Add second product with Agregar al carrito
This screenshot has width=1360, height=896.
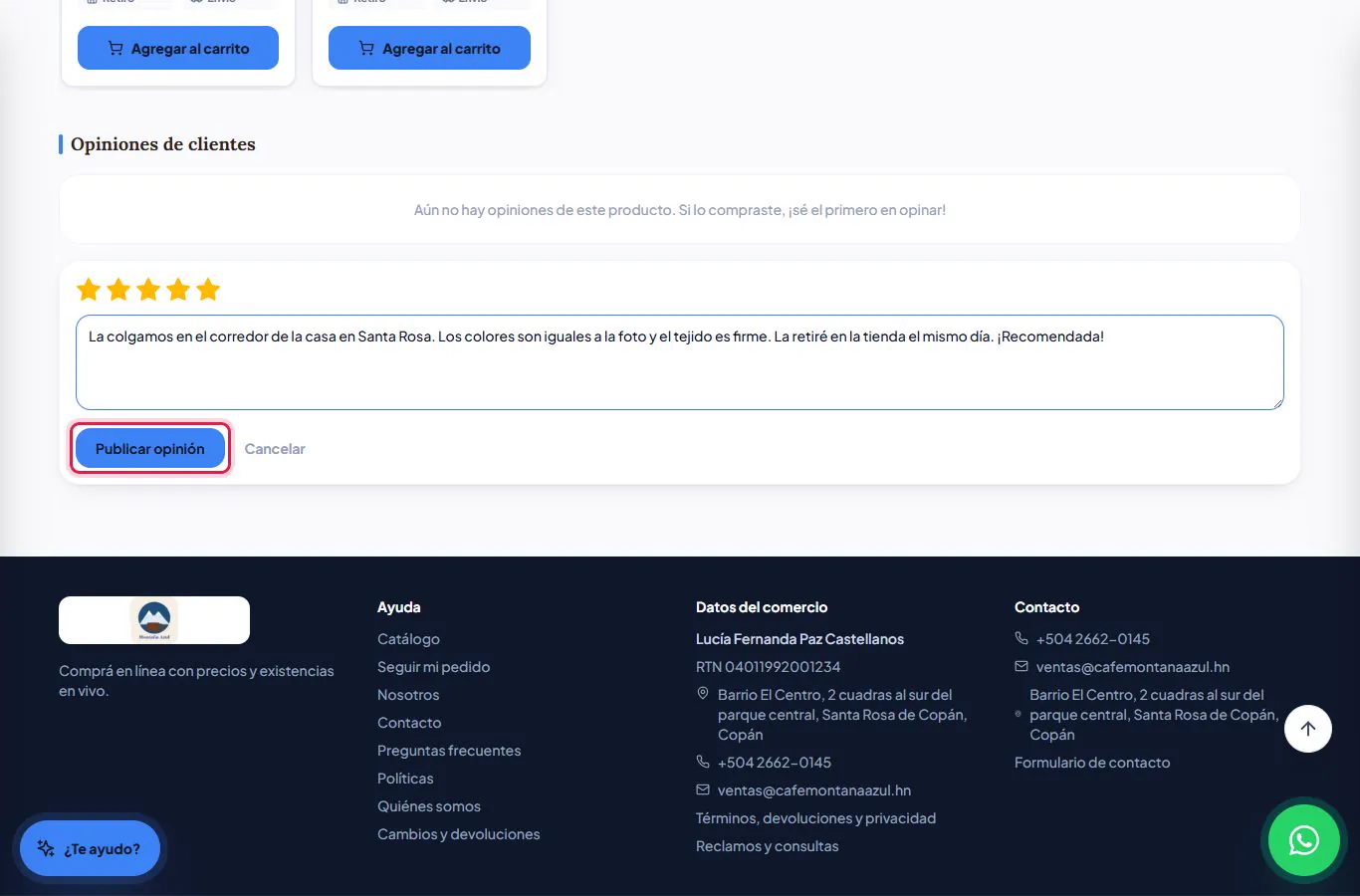pos(429,48)
